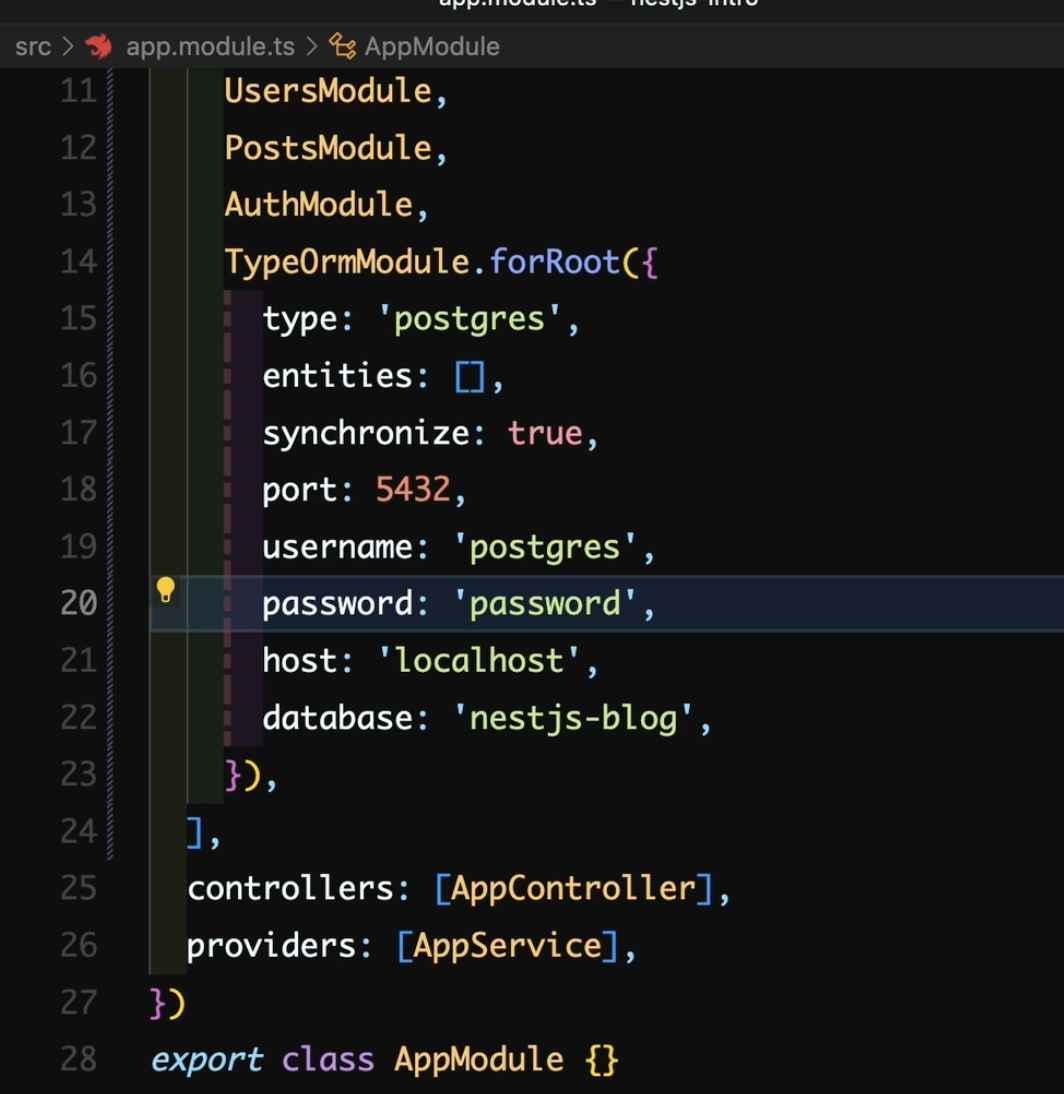Click on 'TypeOrmModule' identifier

(x=347, y=262)
